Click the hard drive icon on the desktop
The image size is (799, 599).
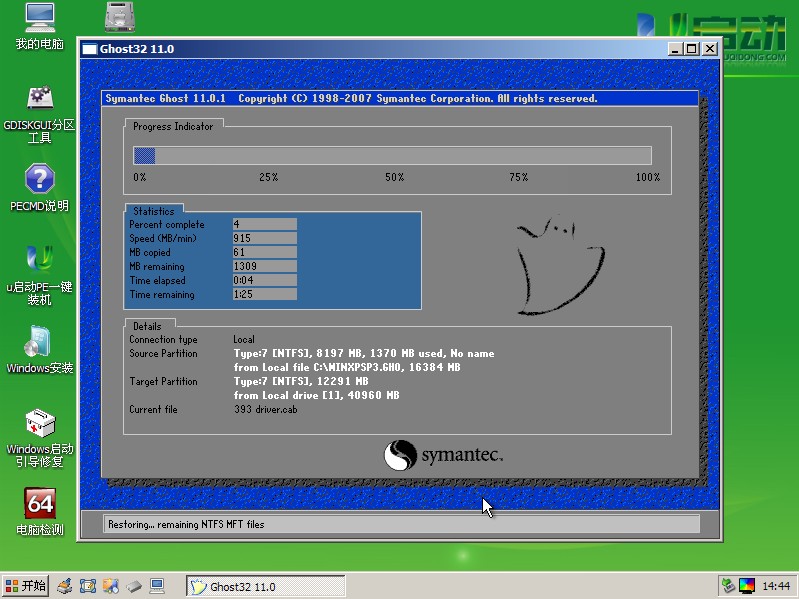120,17
